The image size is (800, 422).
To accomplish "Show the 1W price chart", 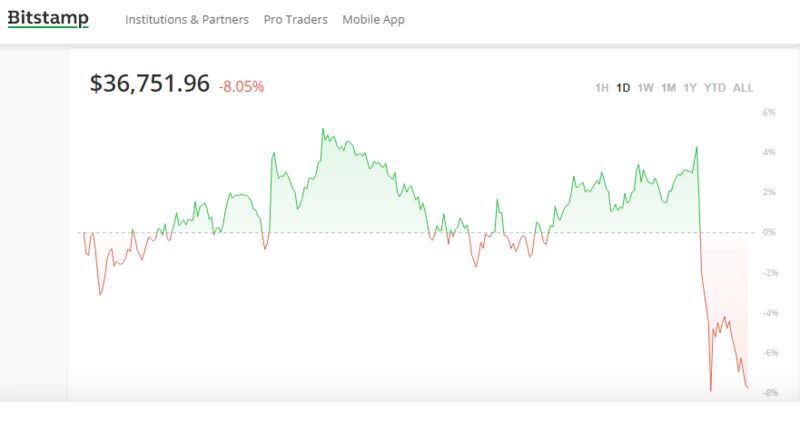I will pos(645,88).
